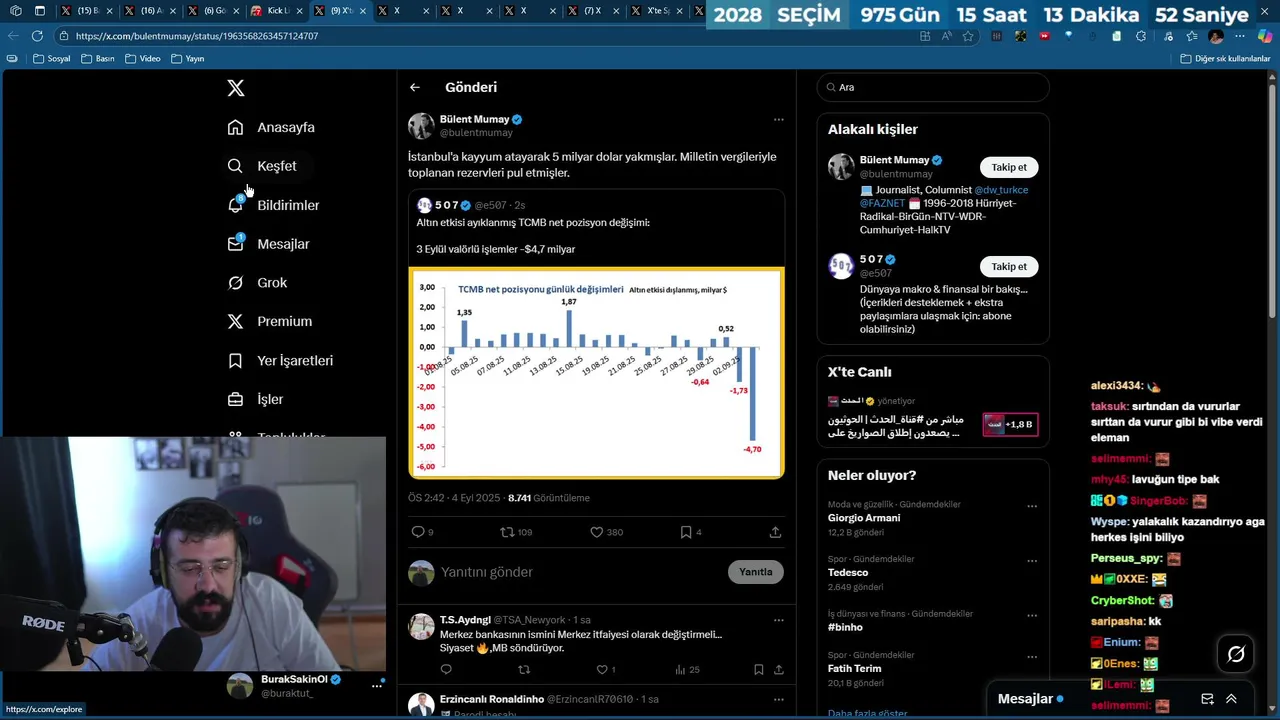Open Grok from sidebar
The width and height of the screenshot is (1280, 720).
tap(257, 283)
